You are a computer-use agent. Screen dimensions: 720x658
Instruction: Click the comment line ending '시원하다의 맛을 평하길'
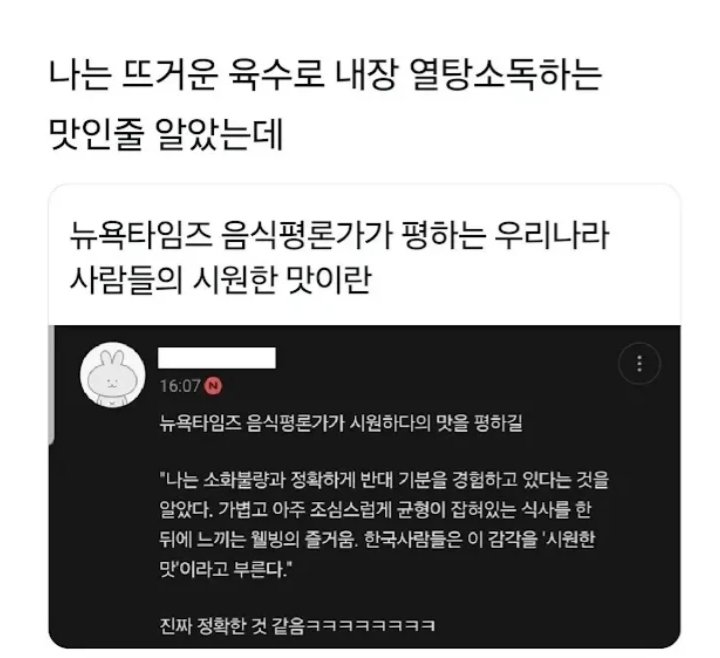pos(341,423)
